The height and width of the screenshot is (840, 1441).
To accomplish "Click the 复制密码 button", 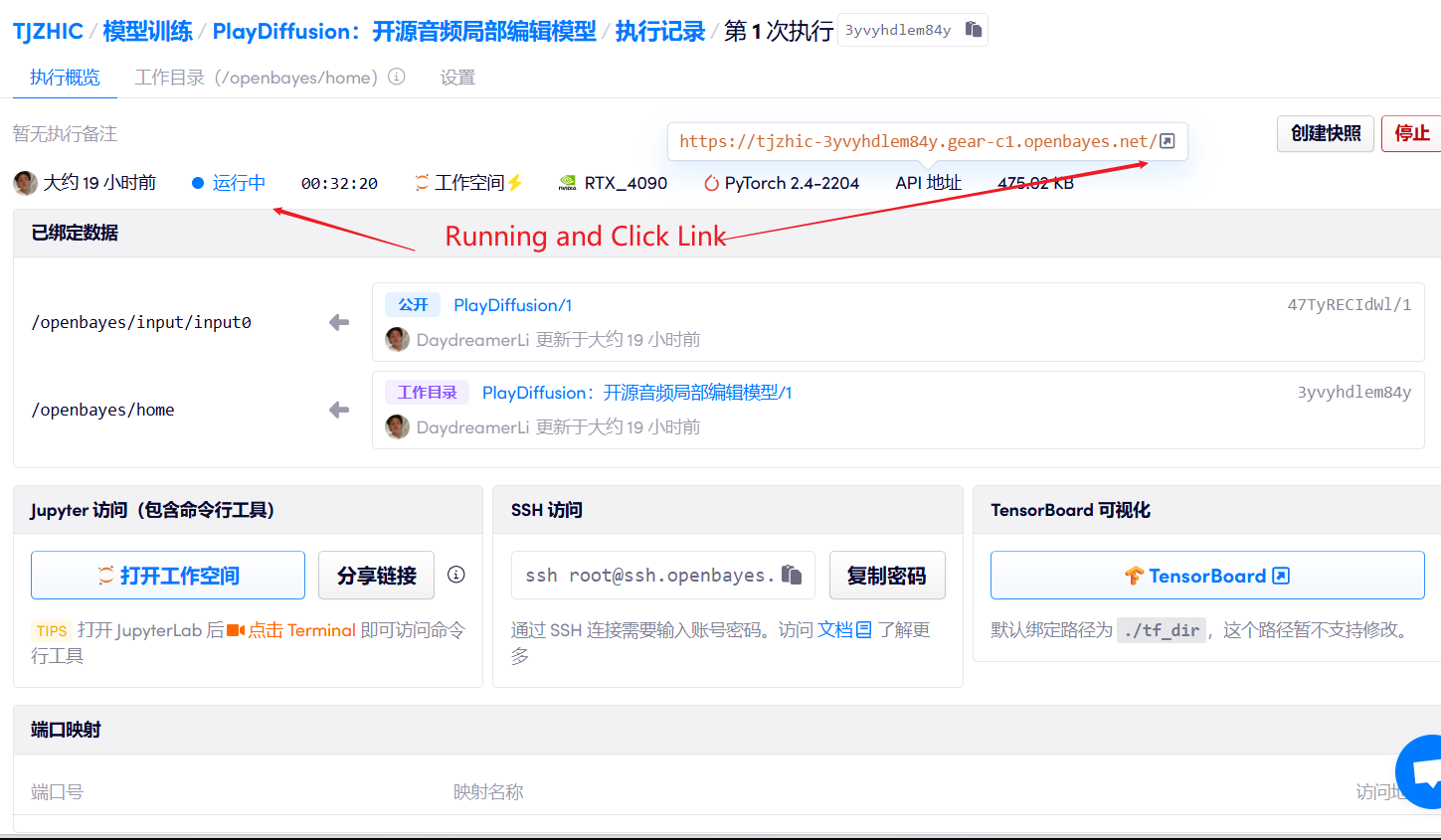I will pos(886,576).
